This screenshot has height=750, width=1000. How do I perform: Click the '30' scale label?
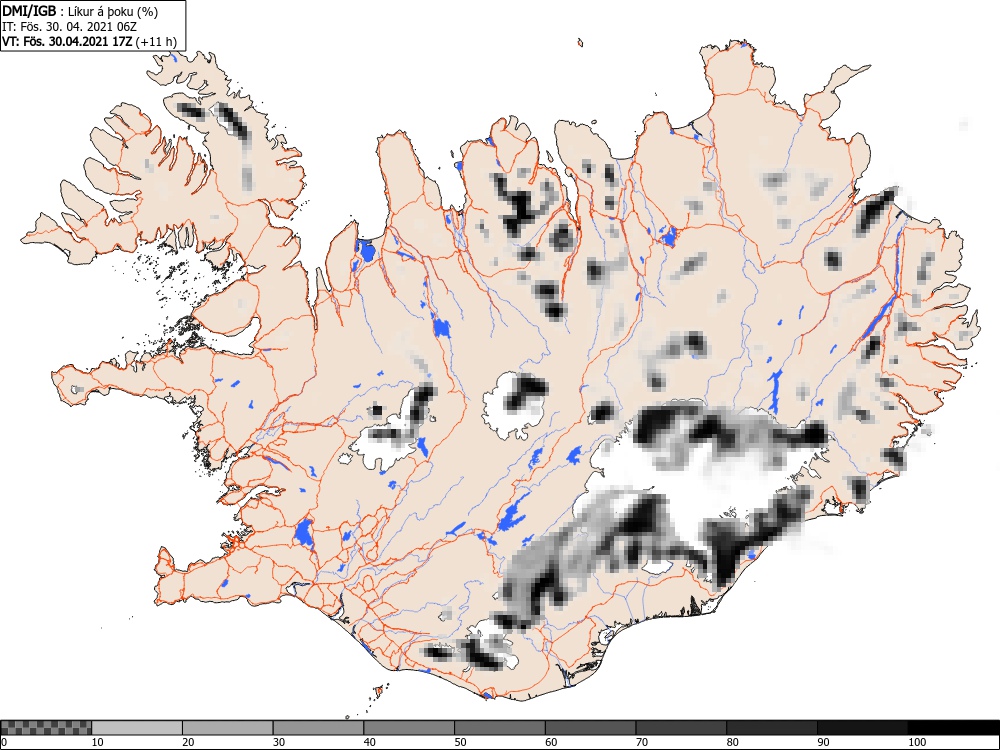279,742
